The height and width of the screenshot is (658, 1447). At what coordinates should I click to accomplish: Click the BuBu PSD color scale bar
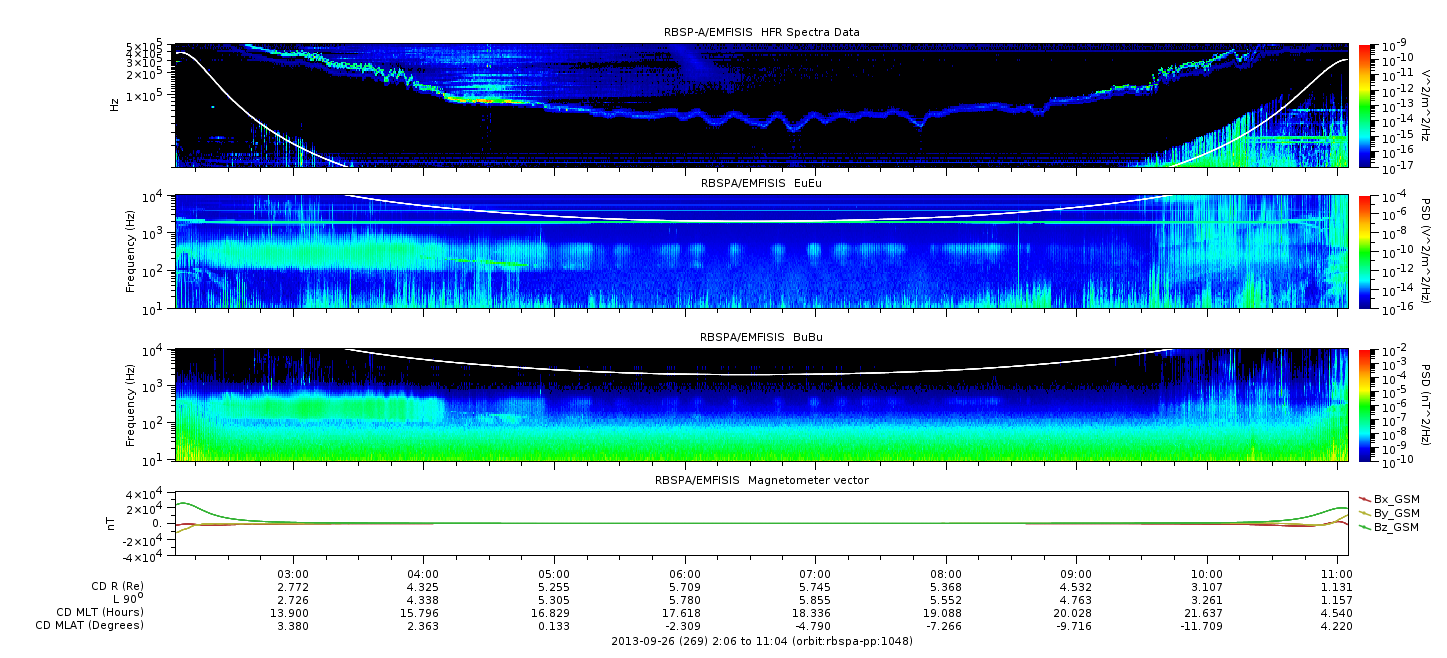point(1366,404)
